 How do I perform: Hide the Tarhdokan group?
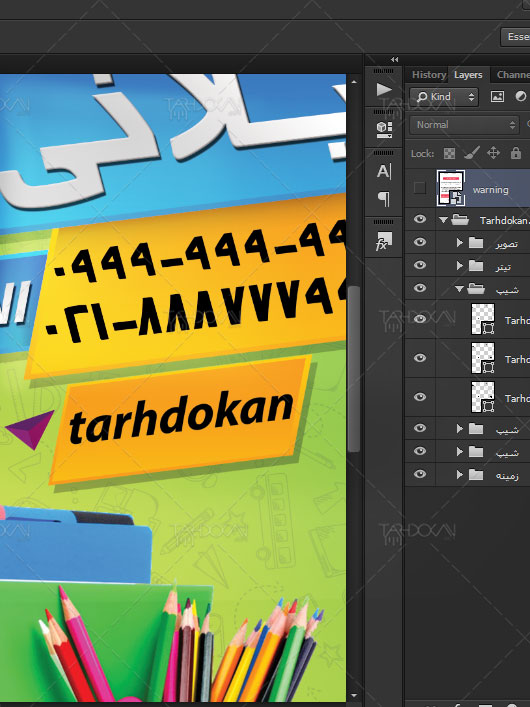coord(420,219)
